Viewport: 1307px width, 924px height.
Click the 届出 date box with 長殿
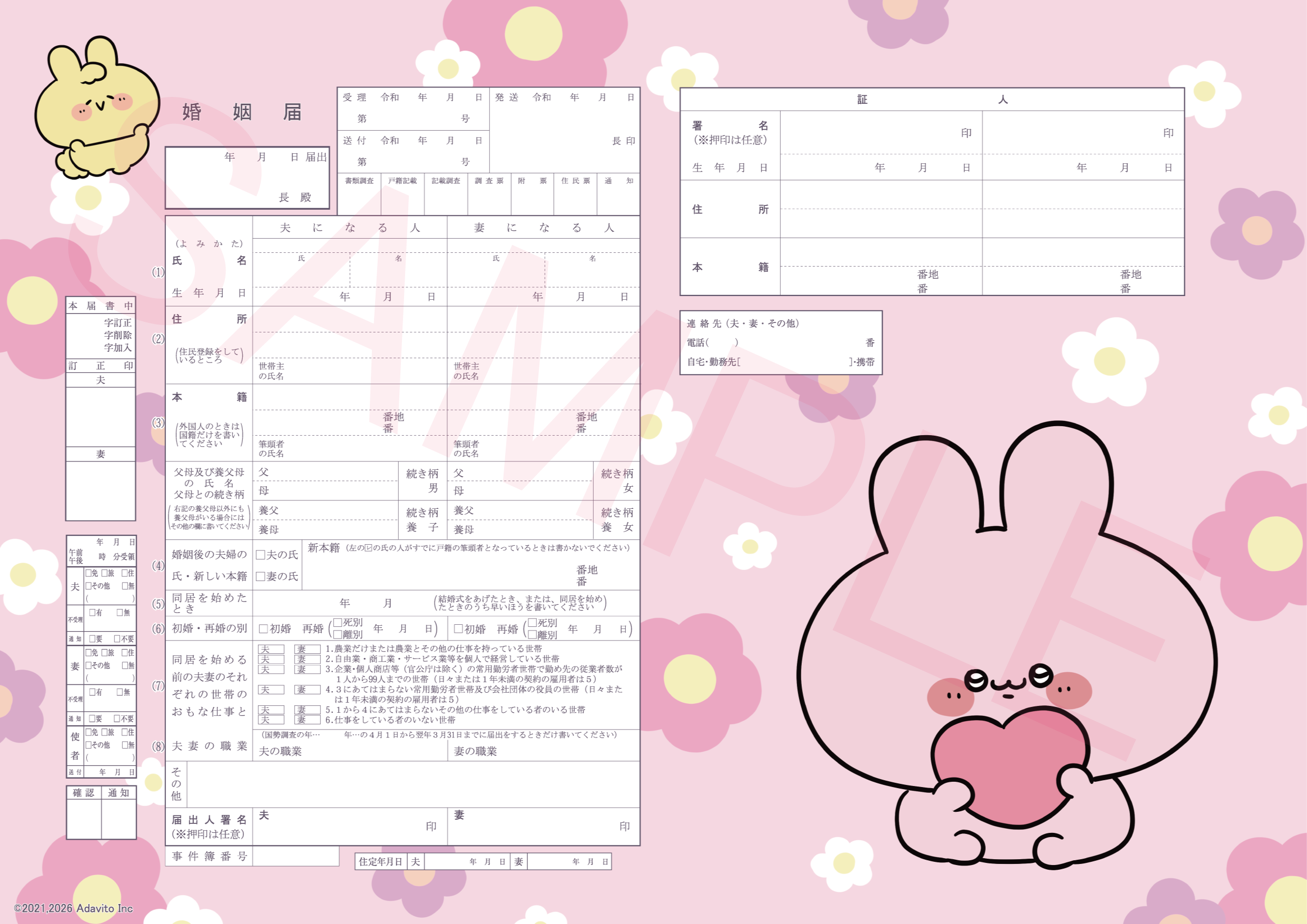[x=247, y=178]
